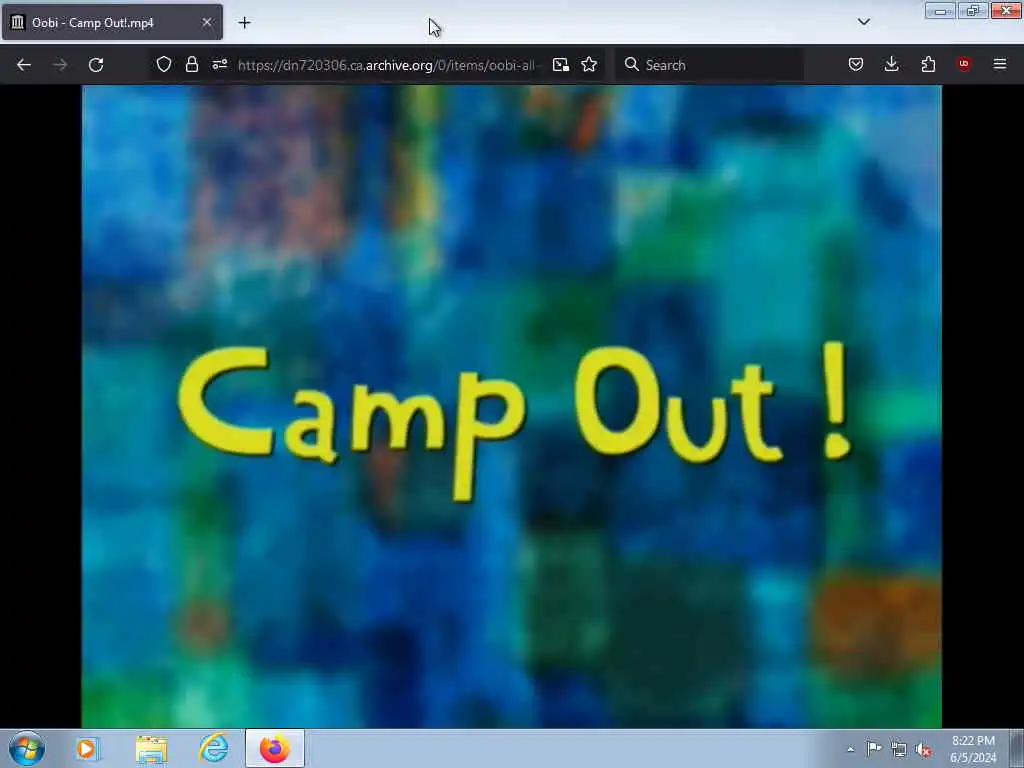Open the uBlock Origin extension icon
This screenshot has height=768, width=1024.
(x=963, y=64)
